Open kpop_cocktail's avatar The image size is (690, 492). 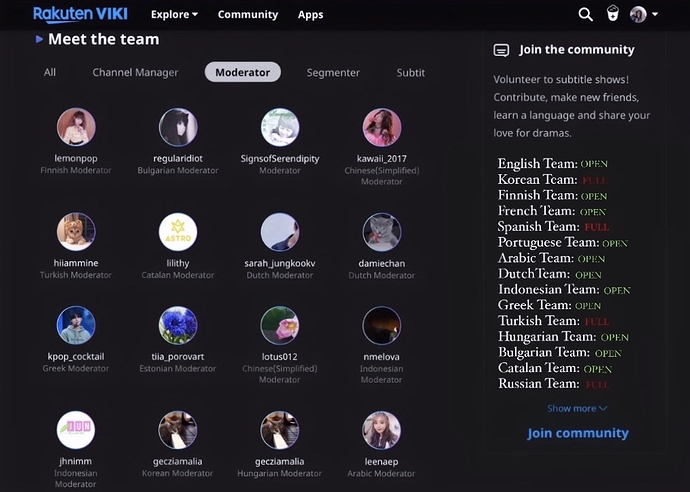[x=76, y=325]
